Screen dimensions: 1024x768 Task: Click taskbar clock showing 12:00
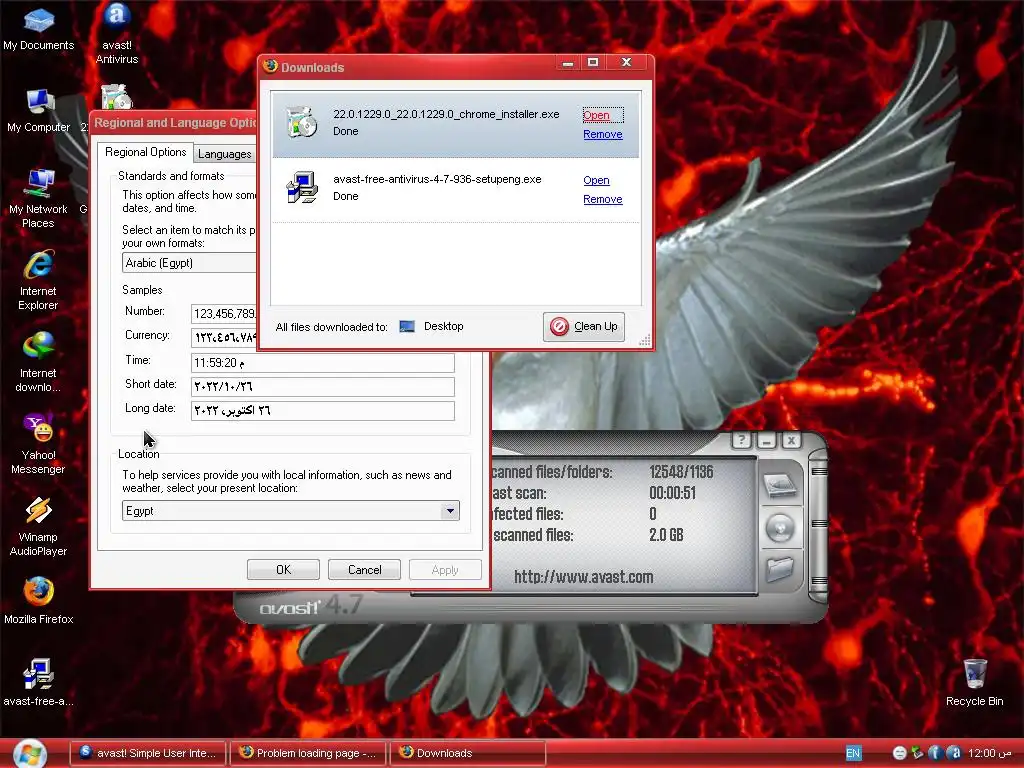pyautogui.click(x=990, y=753)
